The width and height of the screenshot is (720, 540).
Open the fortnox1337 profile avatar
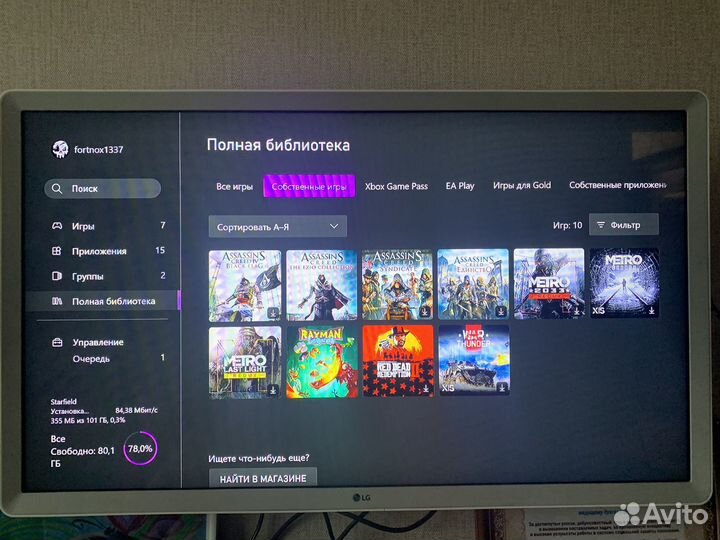click(x=61, y=149)
